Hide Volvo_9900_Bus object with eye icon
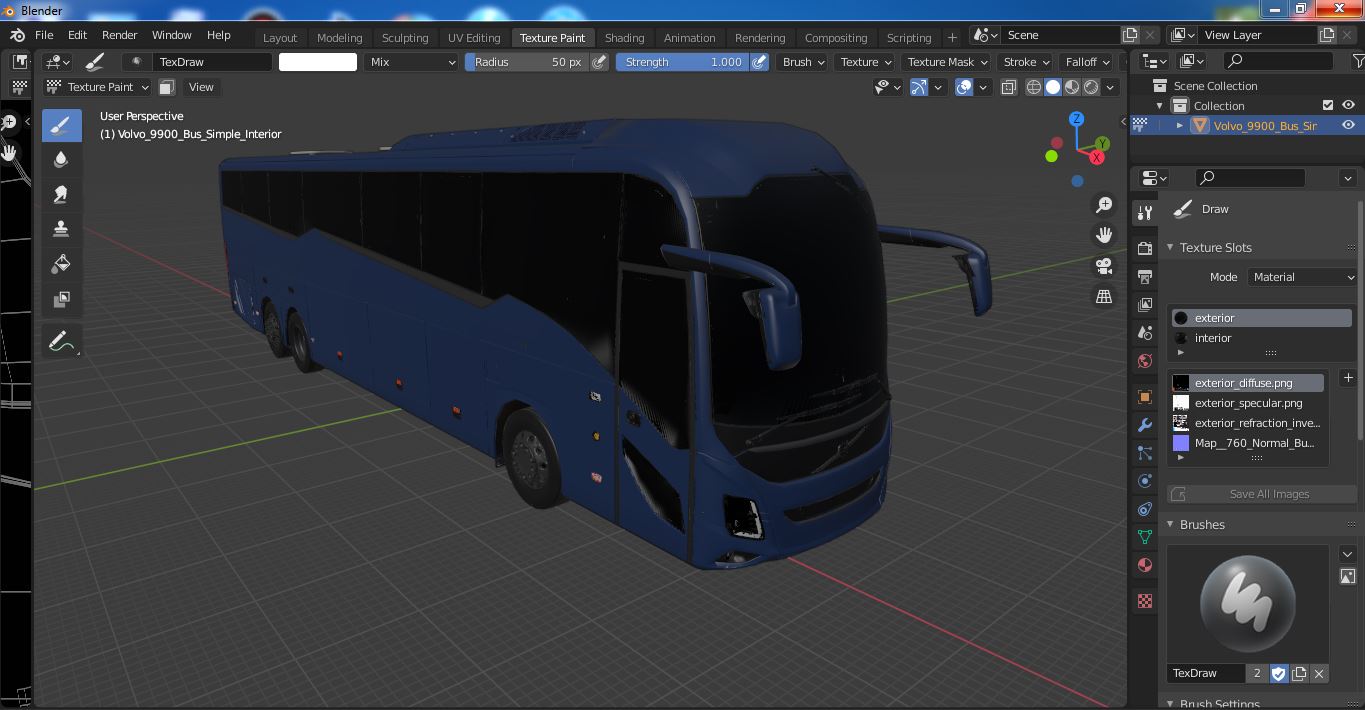1365x710 pixels. click(x=1348, y=125)
